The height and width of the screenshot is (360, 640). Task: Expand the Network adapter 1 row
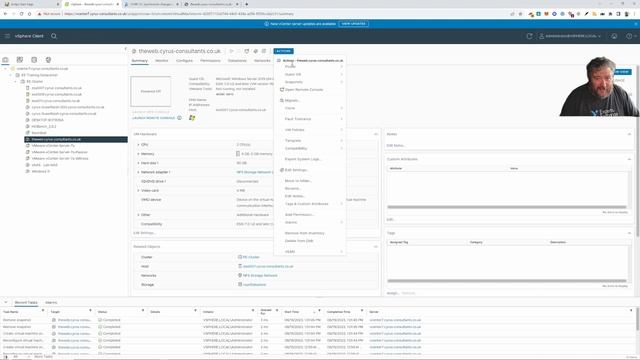(x=138, y=172)
